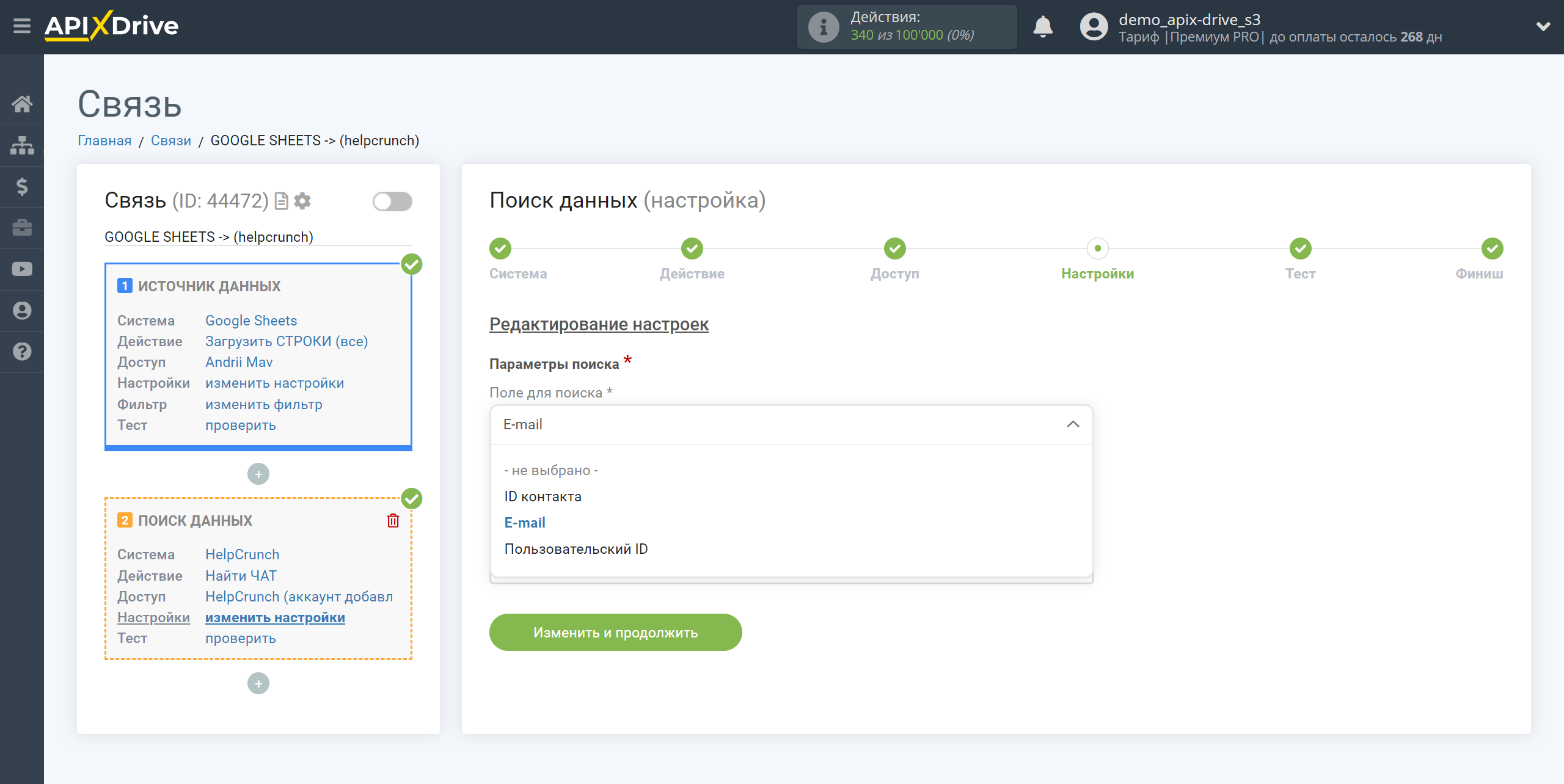Open 'HelpCrunch (аккаунт добавл' access link
Viewport: 1564px width, 784px height.
pyautogui.click(x=299, y=597)
